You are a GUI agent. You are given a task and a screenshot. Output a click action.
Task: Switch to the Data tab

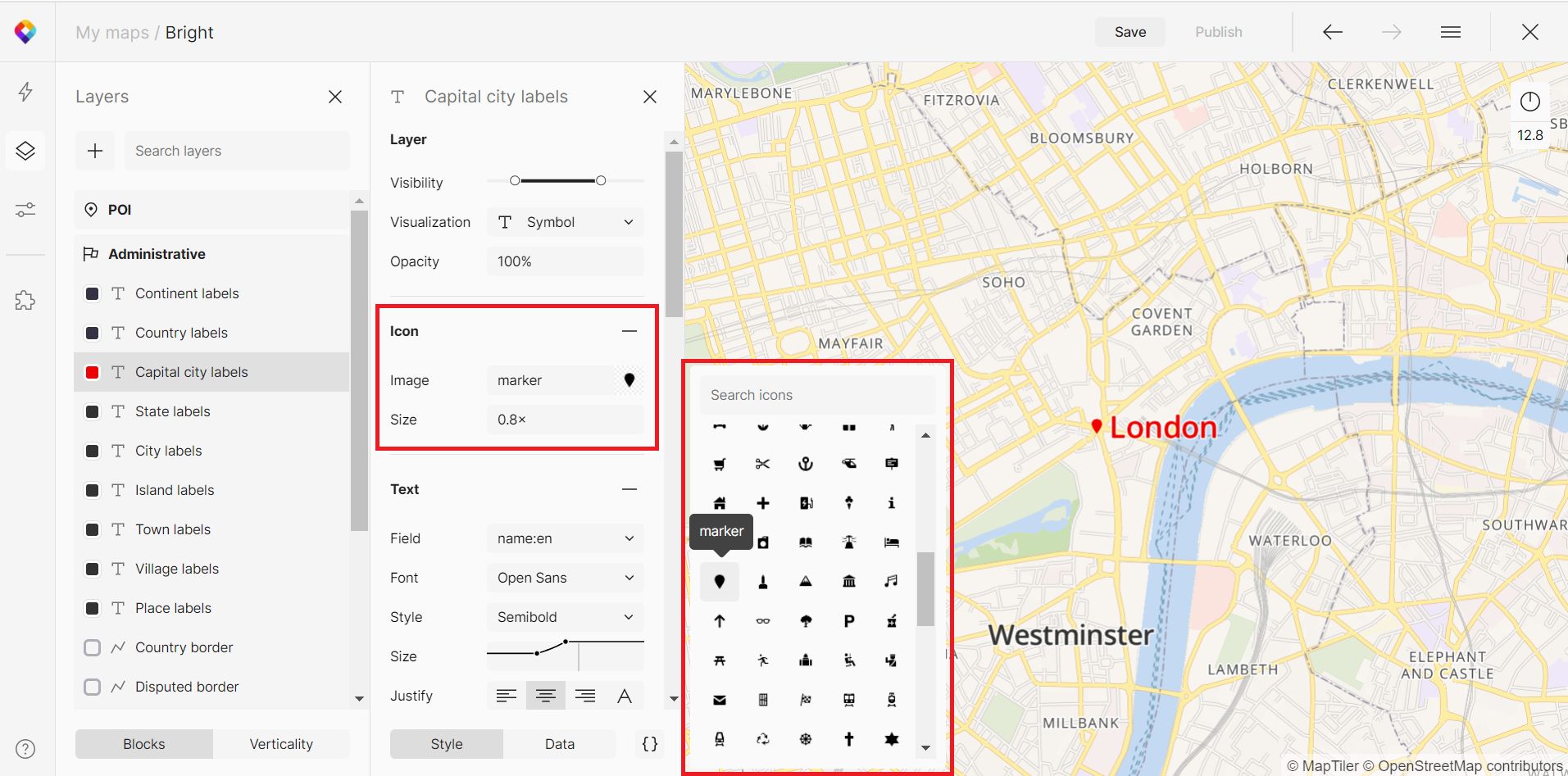[x=560, y=744]
